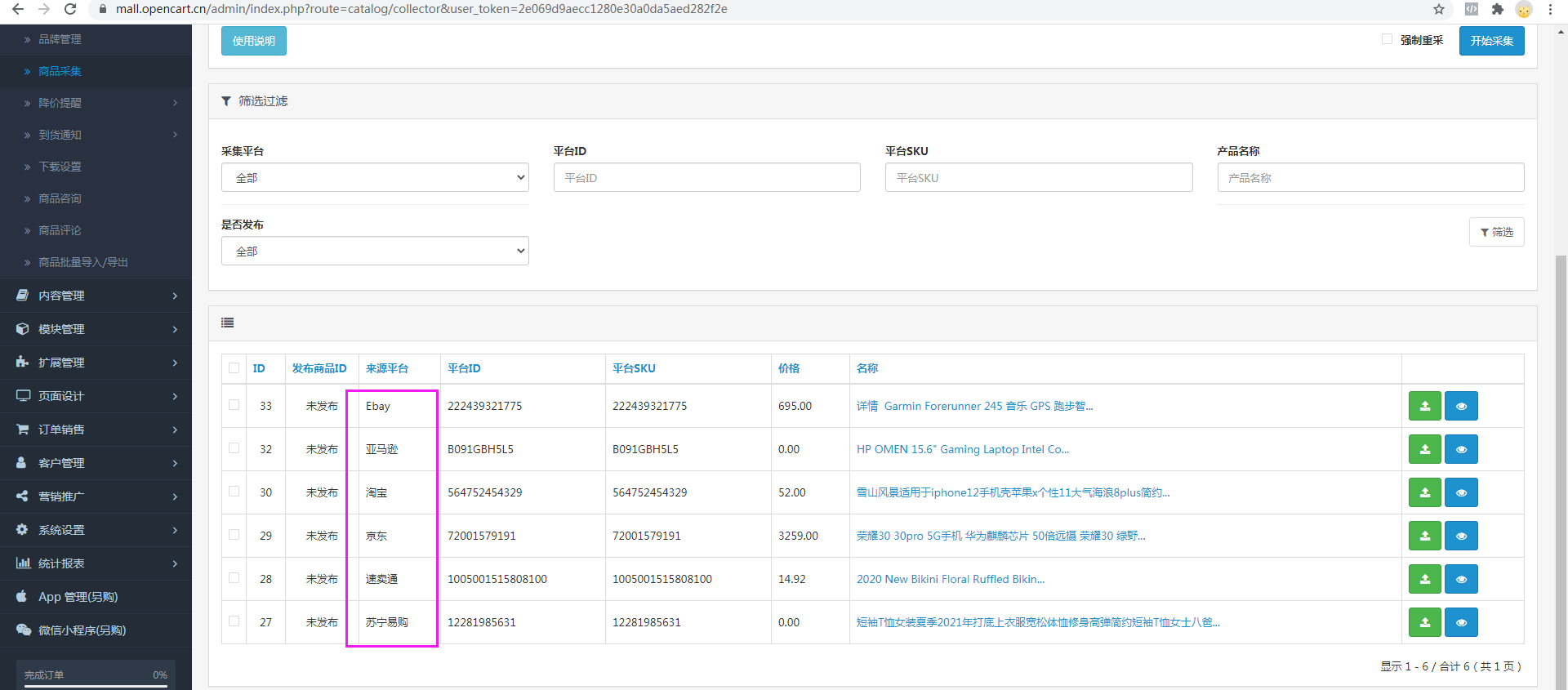
Task: Expand the 页面设计 sidebar menu
Action: click(x=96, y=396)
